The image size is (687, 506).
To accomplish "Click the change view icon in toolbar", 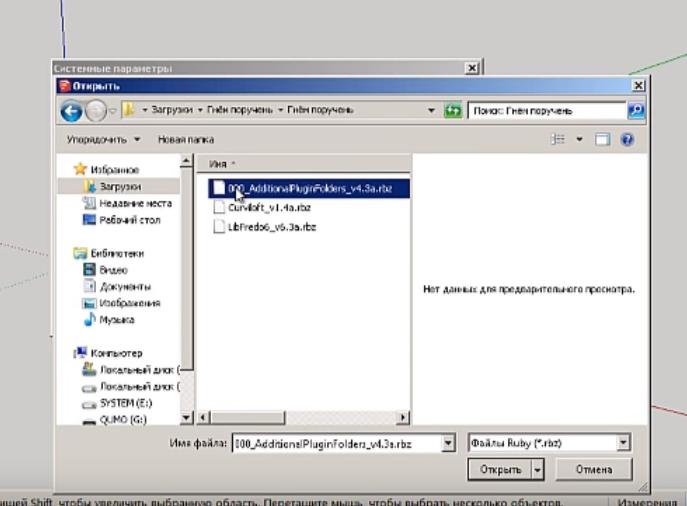I will [559, 140].
